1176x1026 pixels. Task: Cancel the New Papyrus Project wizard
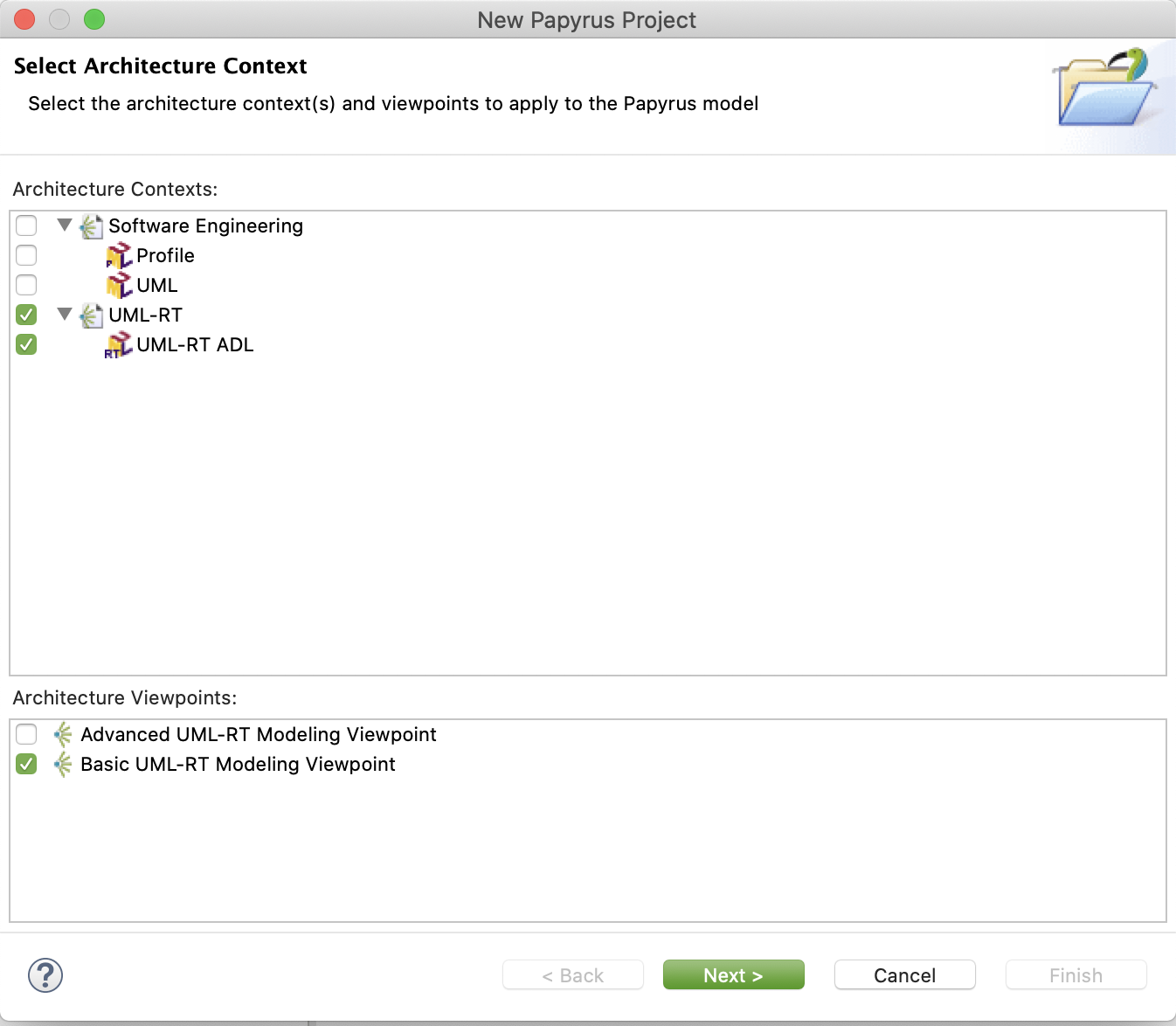(905, 975)
